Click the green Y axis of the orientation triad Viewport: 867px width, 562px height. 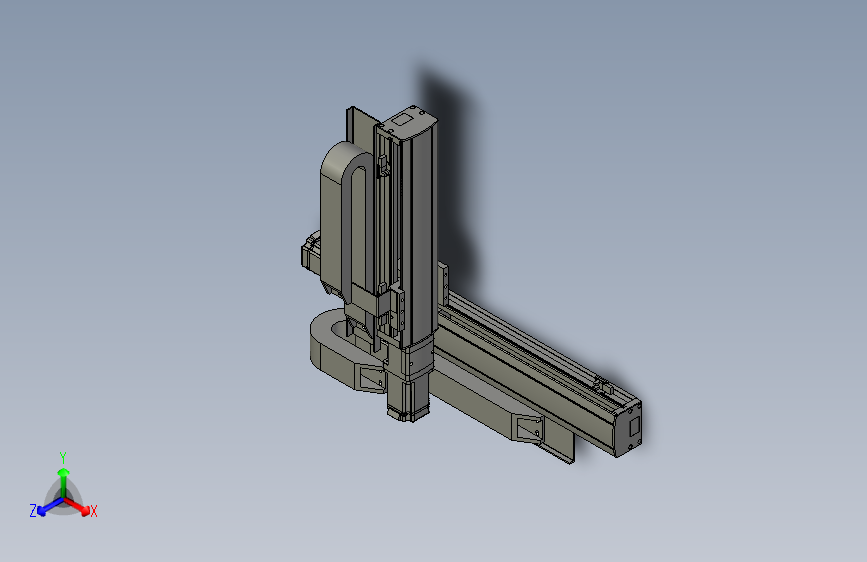(64, 482)
